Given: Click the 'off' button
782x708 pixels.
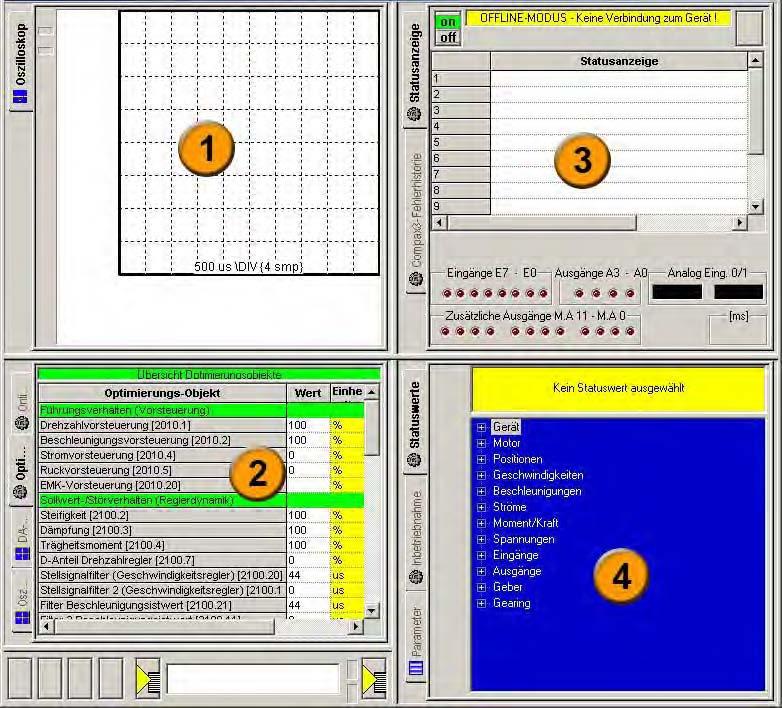Looking at the screenshot, I should point(448,37).
